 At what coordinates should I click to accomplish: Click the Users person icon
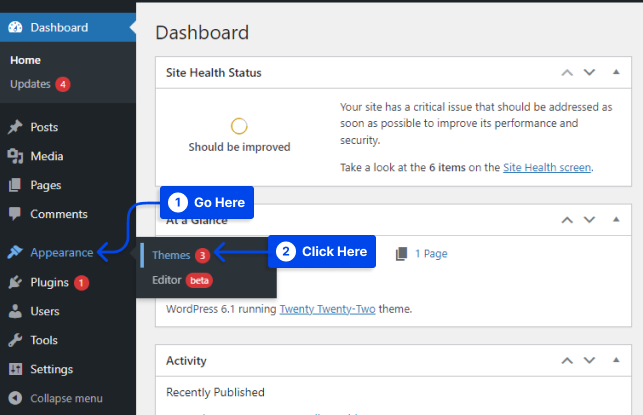click(x=15, y=311)
